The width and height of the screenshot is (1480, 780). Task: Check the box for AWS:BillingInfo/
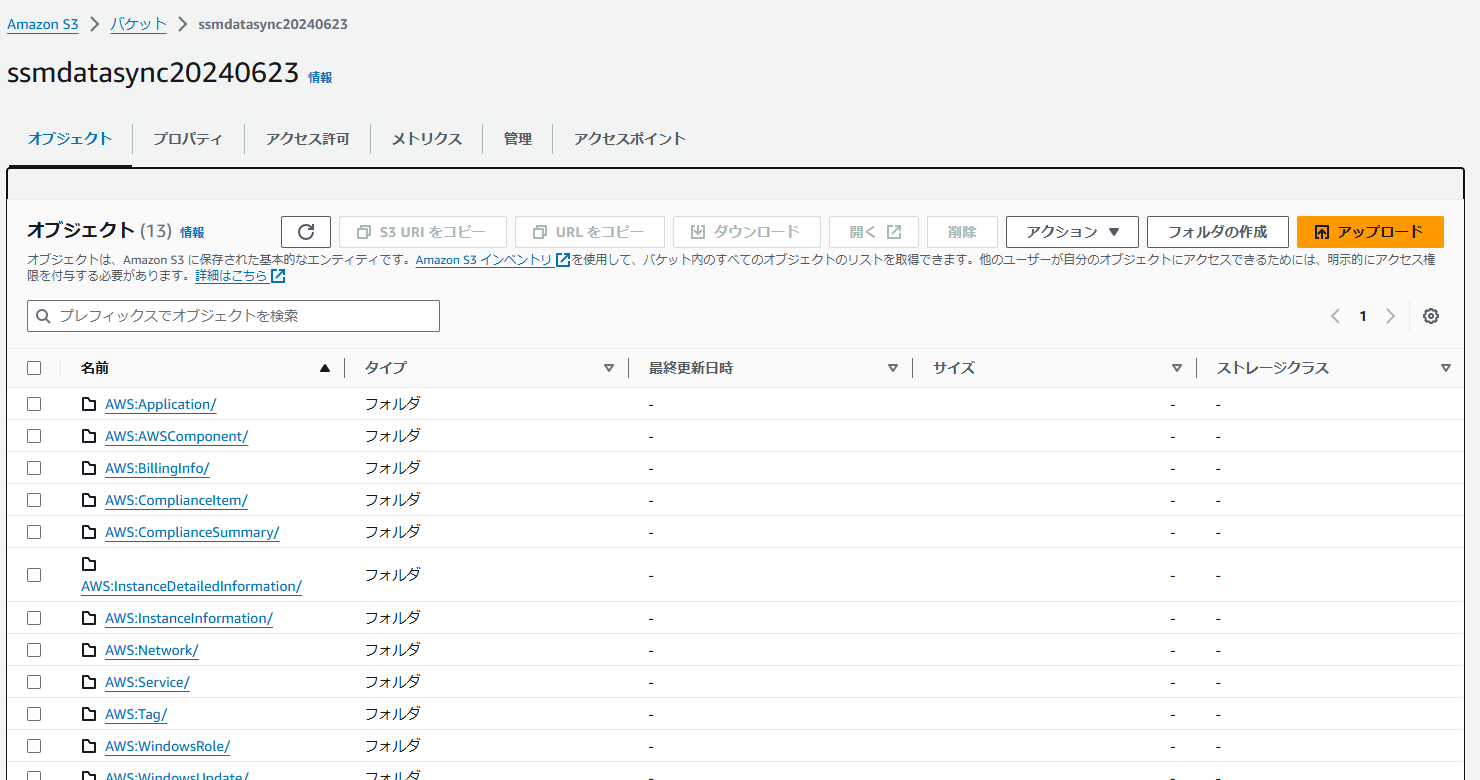(34, 468)
